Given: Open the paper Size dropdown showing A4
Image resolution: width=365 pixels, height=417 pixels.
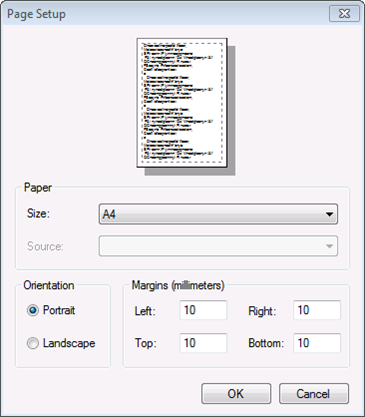Looking at the screenshot, I should click(218, 214).
